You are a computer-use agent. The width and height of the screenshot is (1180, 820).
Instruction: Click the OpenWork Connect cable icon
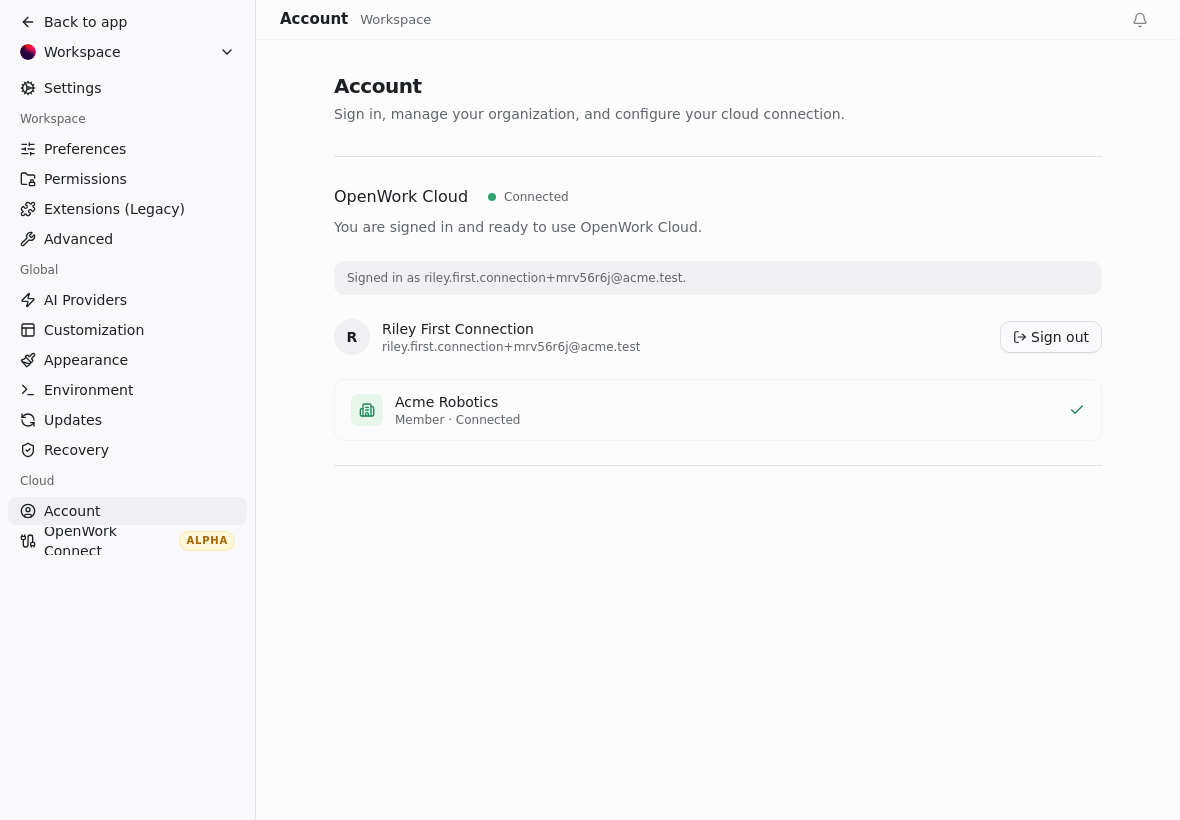tap(28, 541)
